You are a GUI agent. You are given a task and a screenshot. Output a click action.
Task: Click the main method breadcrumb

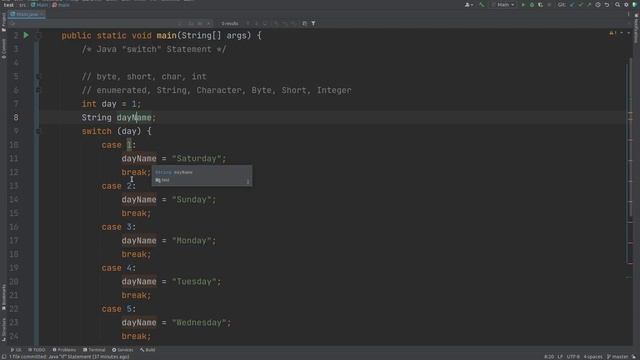(x=61, y=5)
